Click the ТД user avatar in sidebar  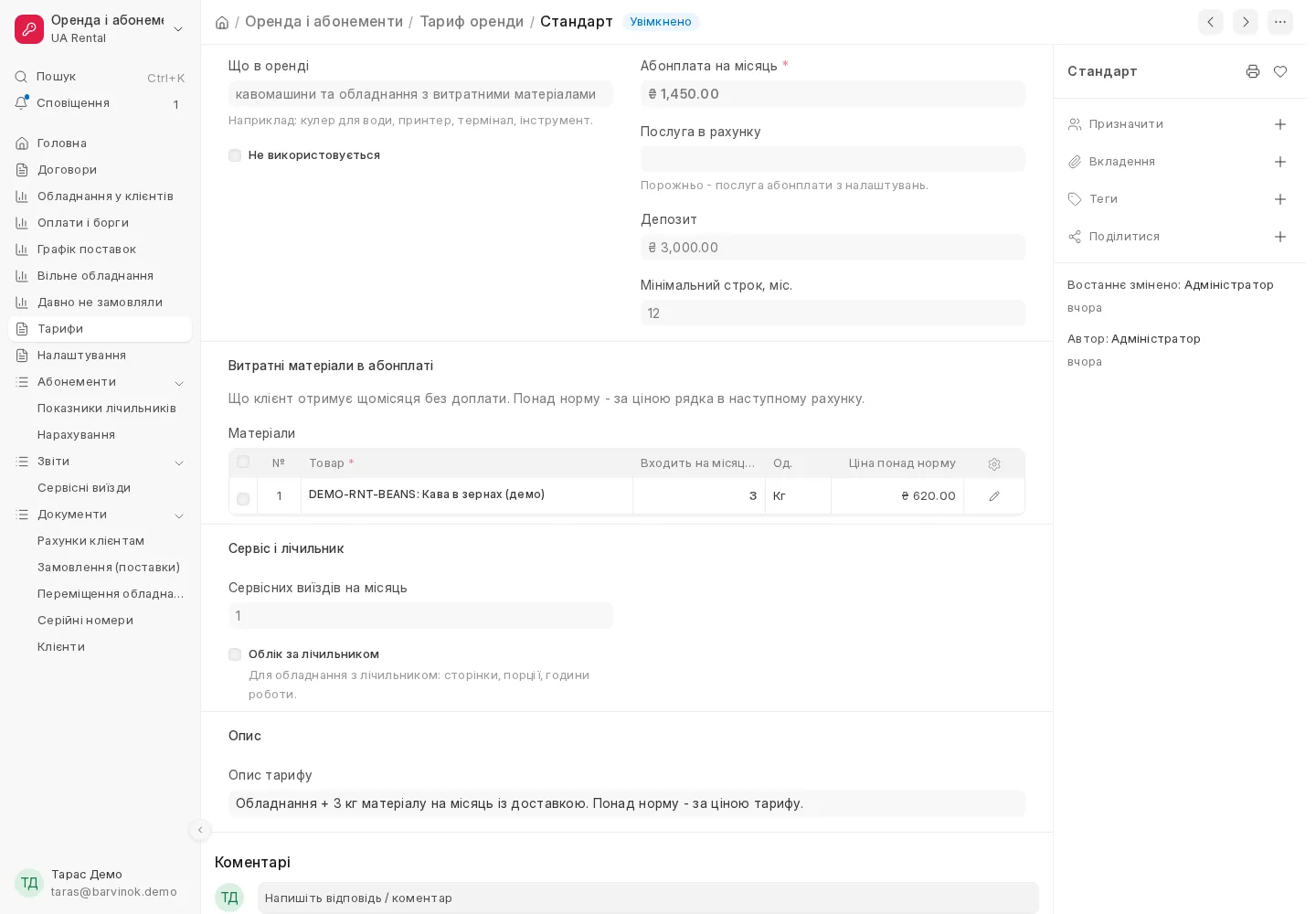[x=29, y=883]
